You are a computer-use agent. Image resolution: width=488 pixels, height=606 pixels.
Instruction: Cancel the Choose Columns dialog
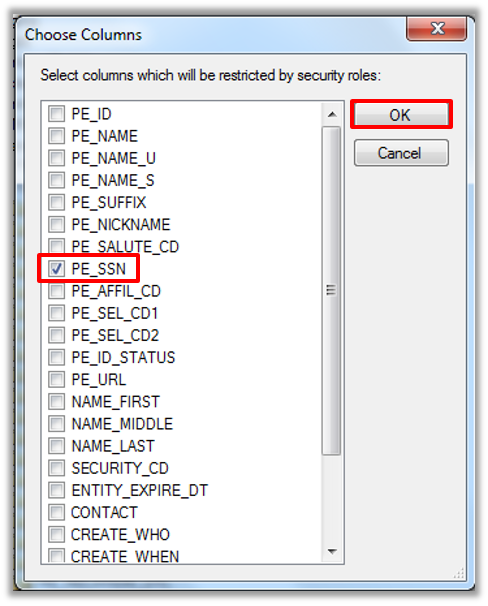click(401, 153)
